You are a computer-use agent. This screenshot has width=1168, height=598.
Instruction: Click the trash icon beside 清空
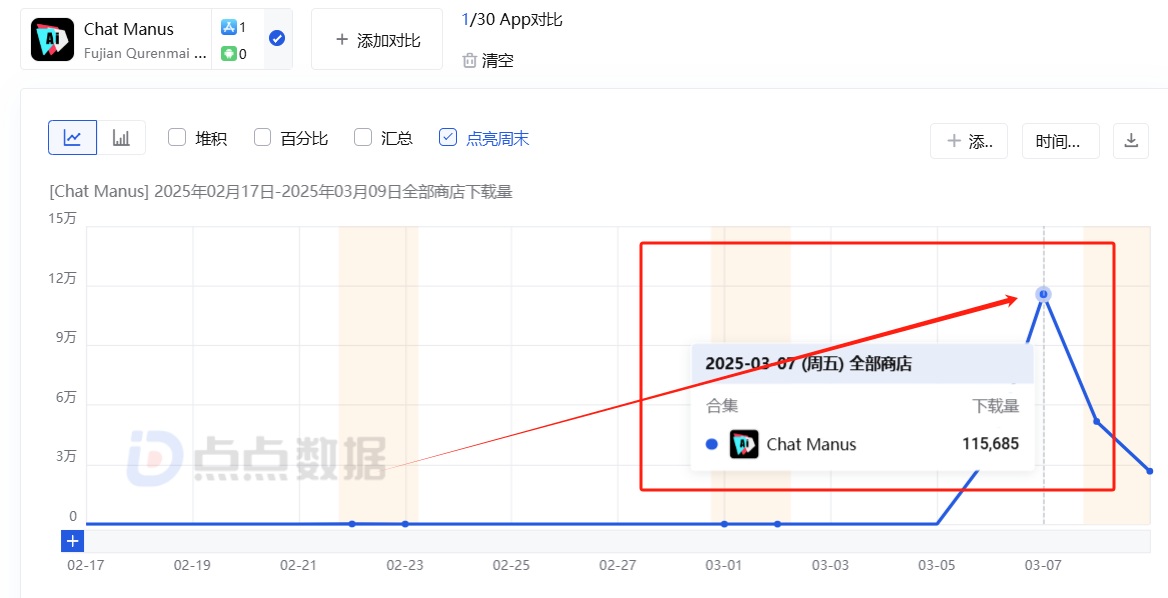tap(469, 61)
